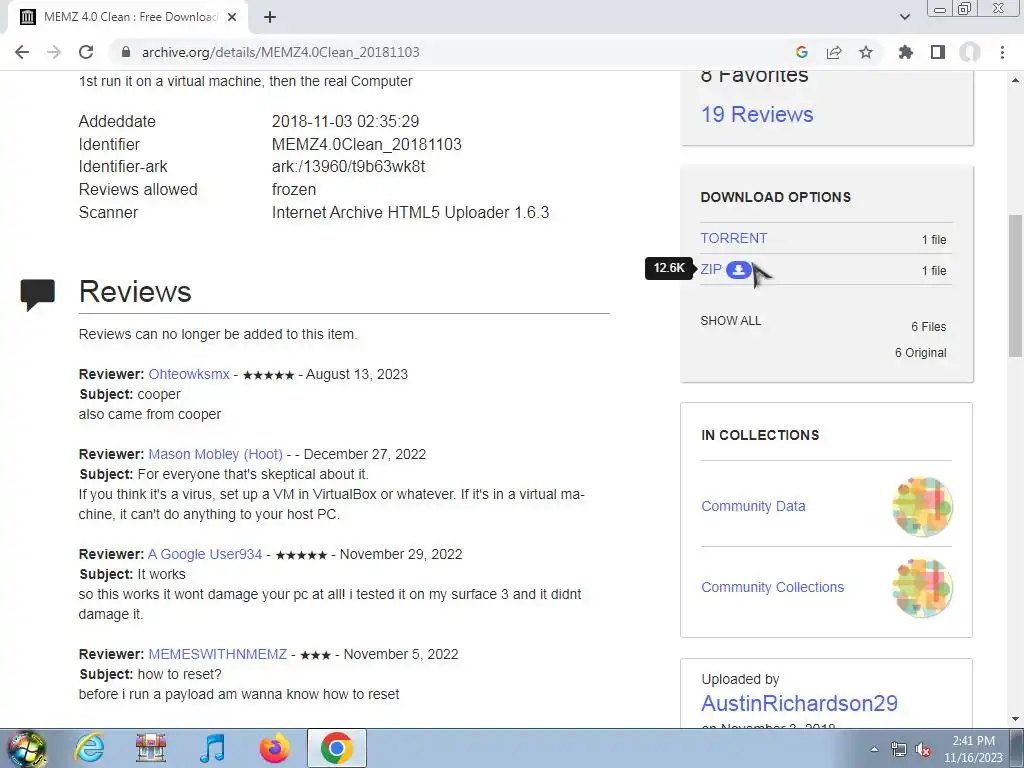Show hidden system tray icons
The width and height of the screenshot is (1024, 768).
tap(874, 749)
